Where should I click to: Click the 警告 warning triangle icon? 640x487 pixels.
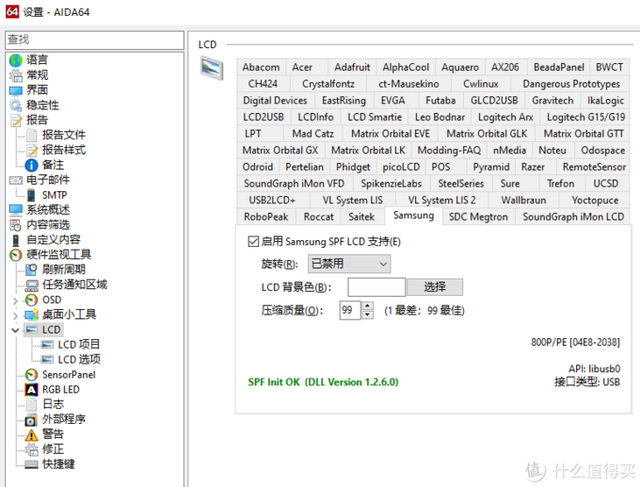click(x=31, y=435)
